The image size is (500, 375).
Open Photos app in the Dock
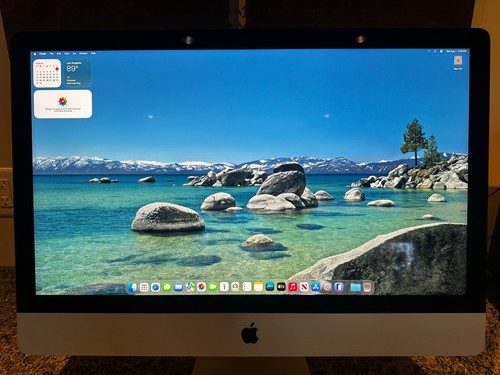coord(201,287)
